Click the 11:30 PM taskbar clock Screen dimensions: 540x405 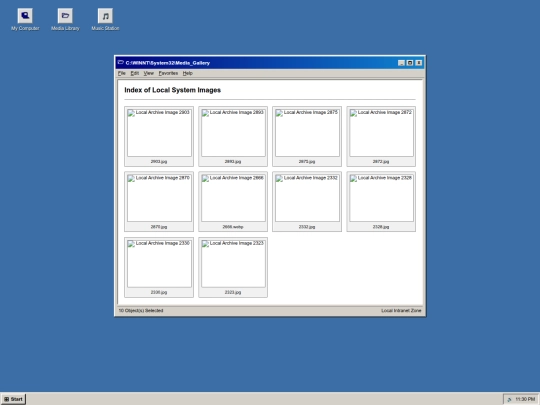[x=525, y=399]
